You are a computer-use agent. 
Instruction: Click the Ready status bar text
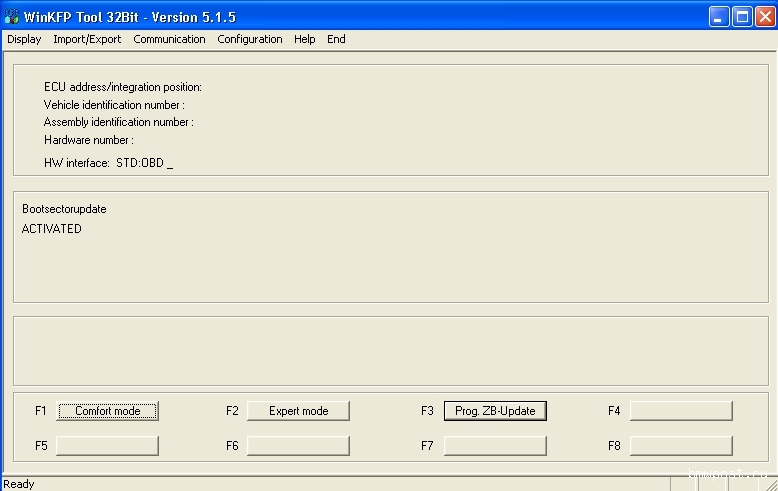19,484
